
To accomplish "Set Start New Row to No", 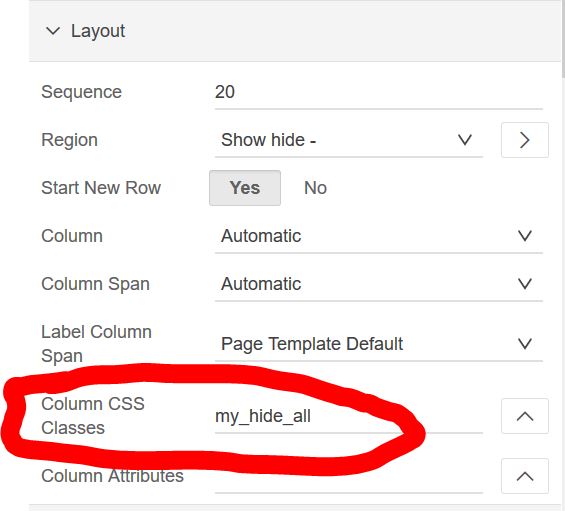I will pyautogui.click(x=315, y=188).
